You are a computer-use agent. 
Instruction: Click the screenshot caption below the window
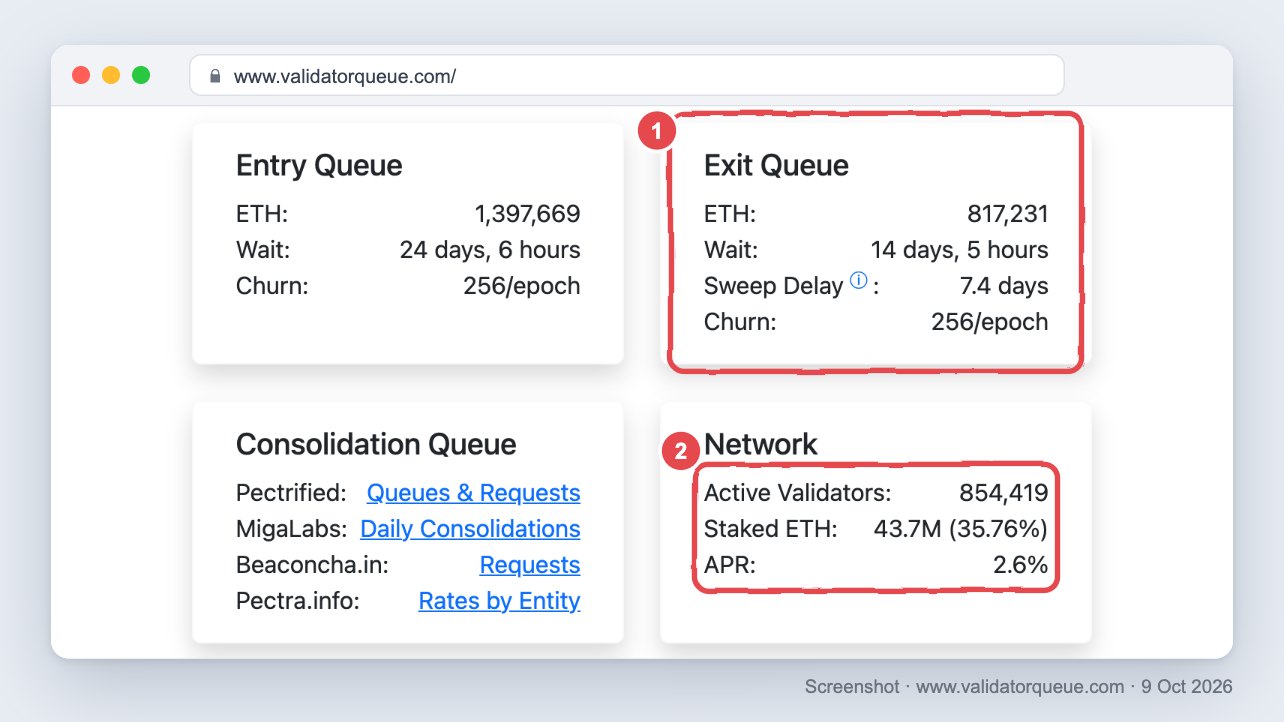coord(1018,687)
